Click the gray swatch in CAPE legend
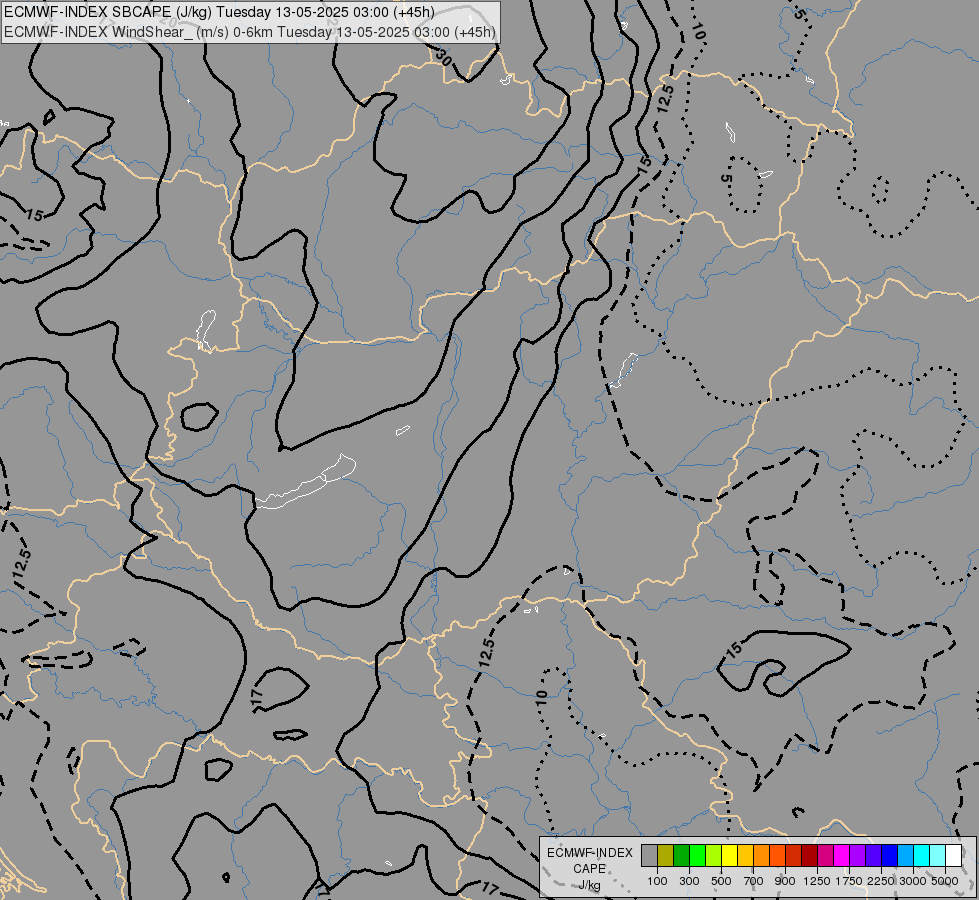 [649, 855]
